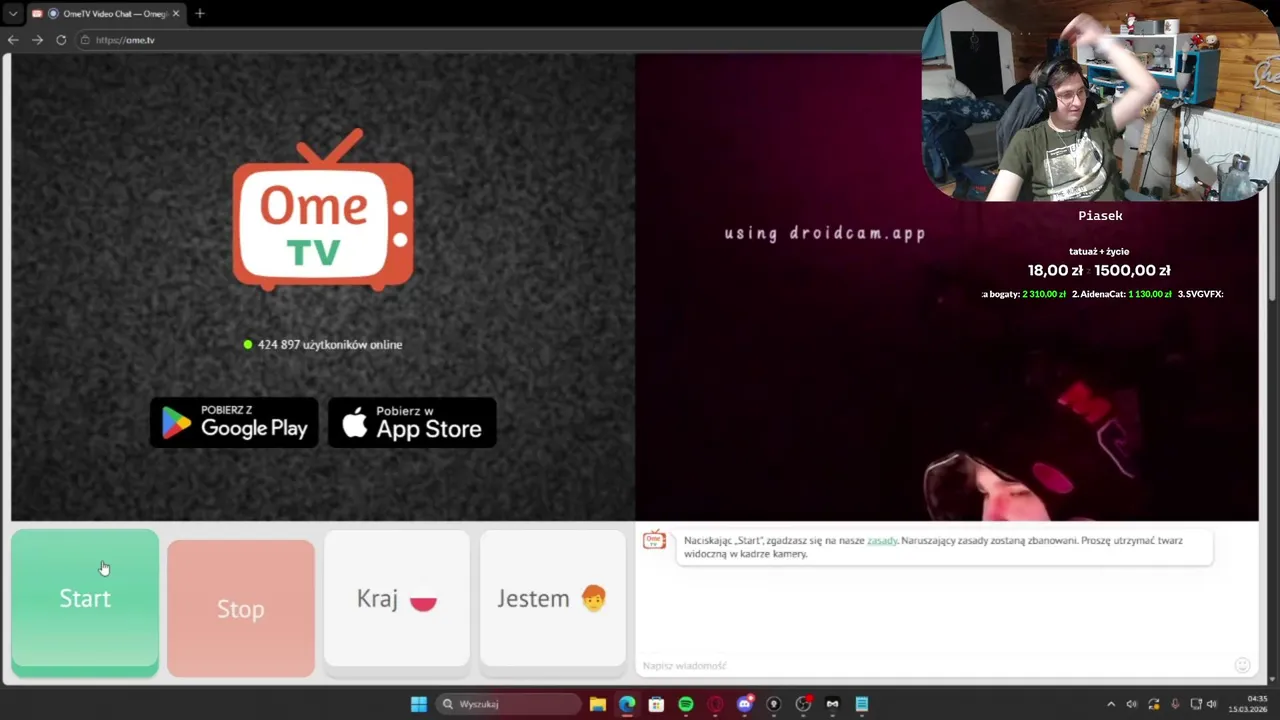
Task: Select the OmeTV Video Chat tab
Action: point(105,14)
